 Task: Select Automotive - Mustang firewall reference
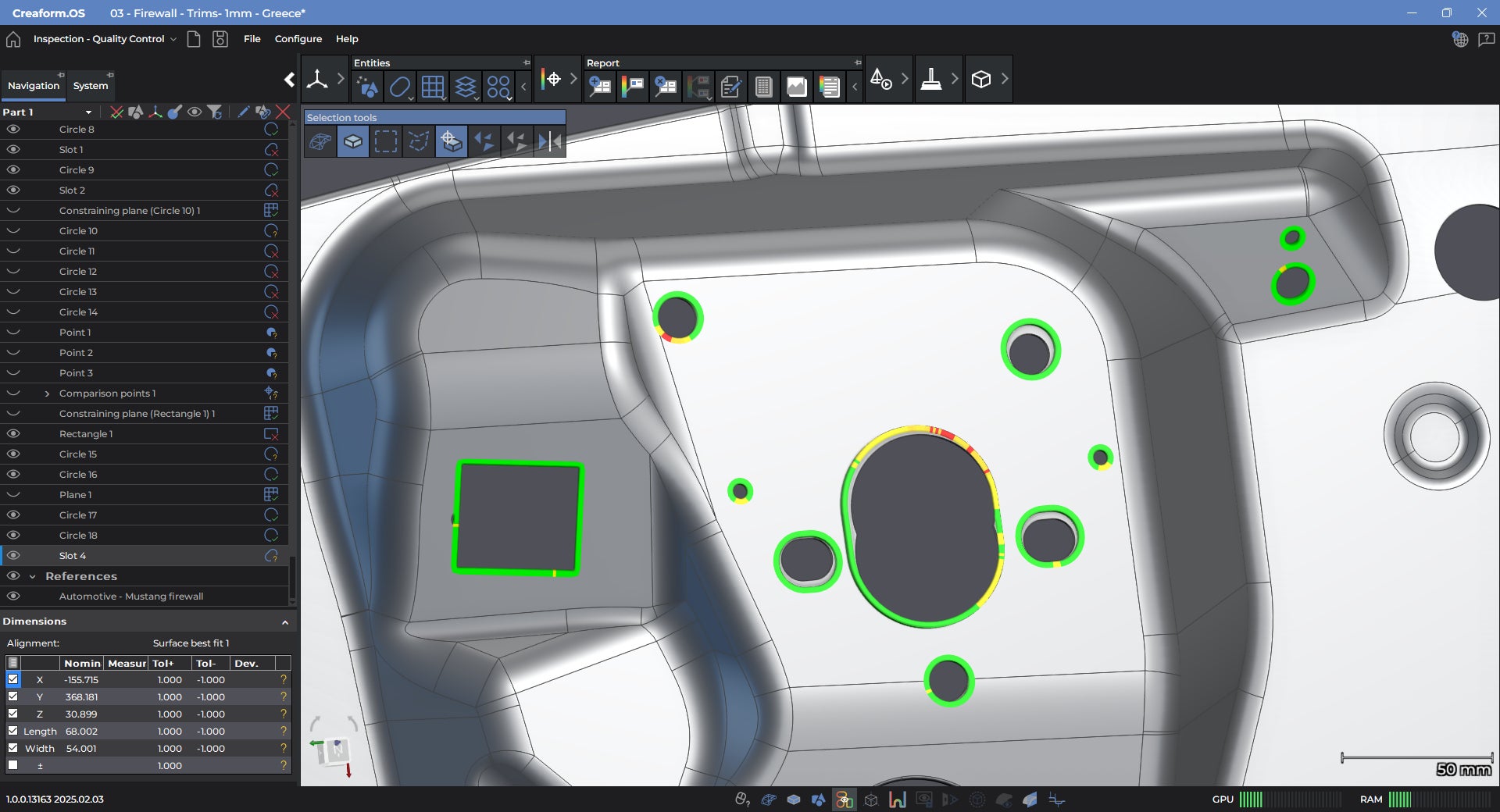131,597
